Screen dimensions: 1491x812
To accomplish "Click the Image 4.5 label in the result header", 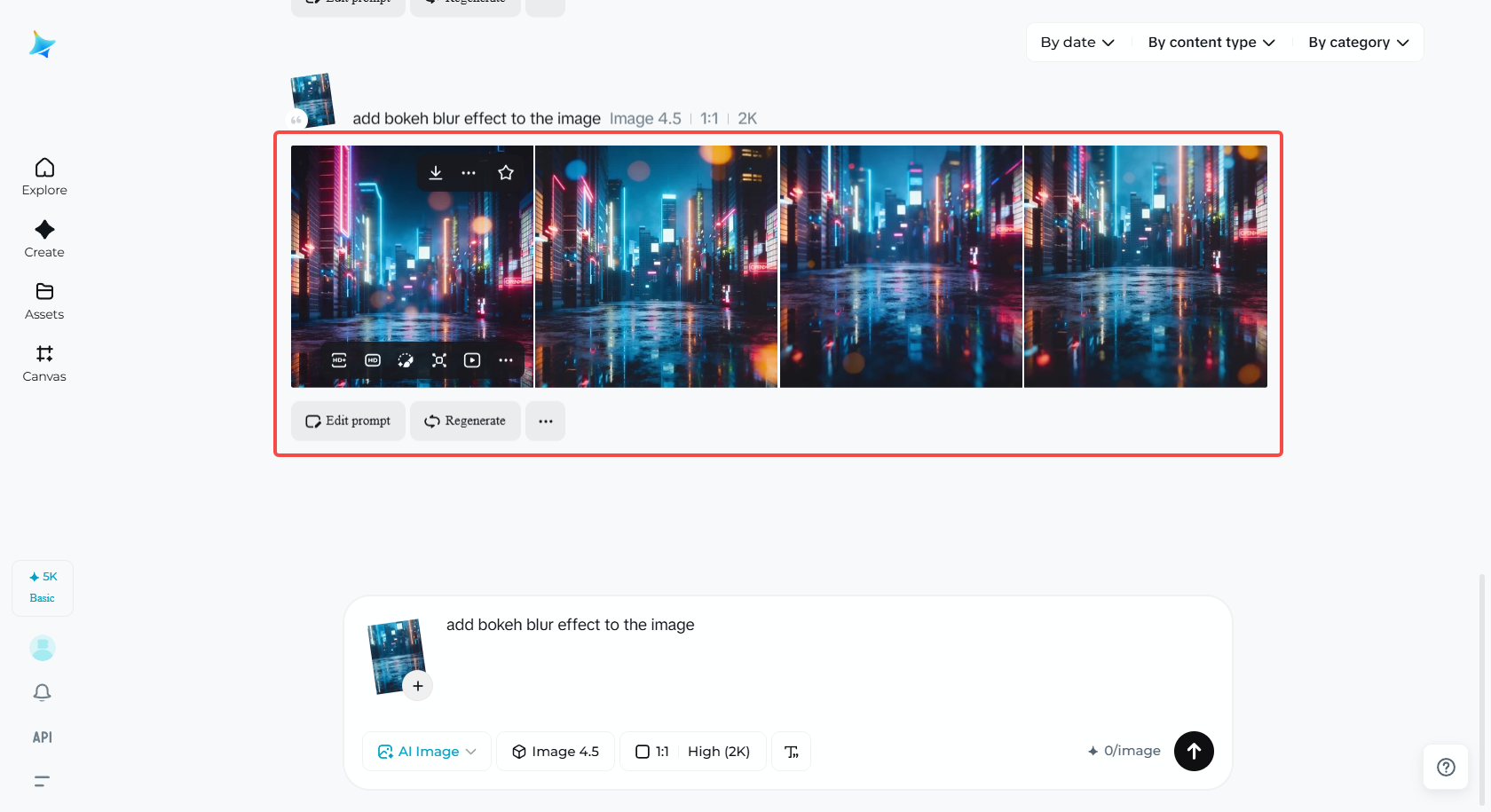I will [645, 119].
